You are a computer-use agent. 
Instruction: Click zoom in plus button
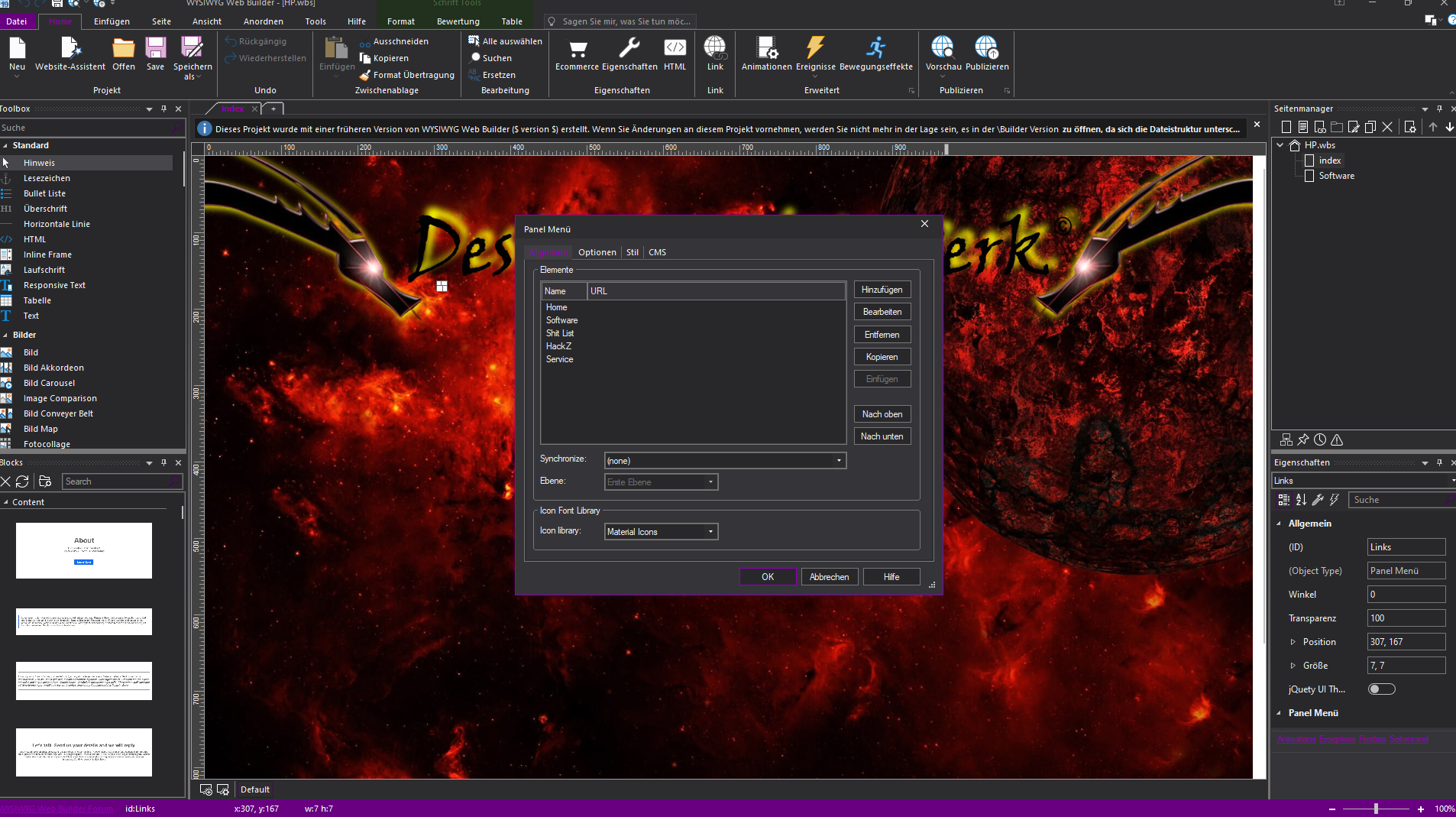pyautogui.click(x=1421, y=809)
